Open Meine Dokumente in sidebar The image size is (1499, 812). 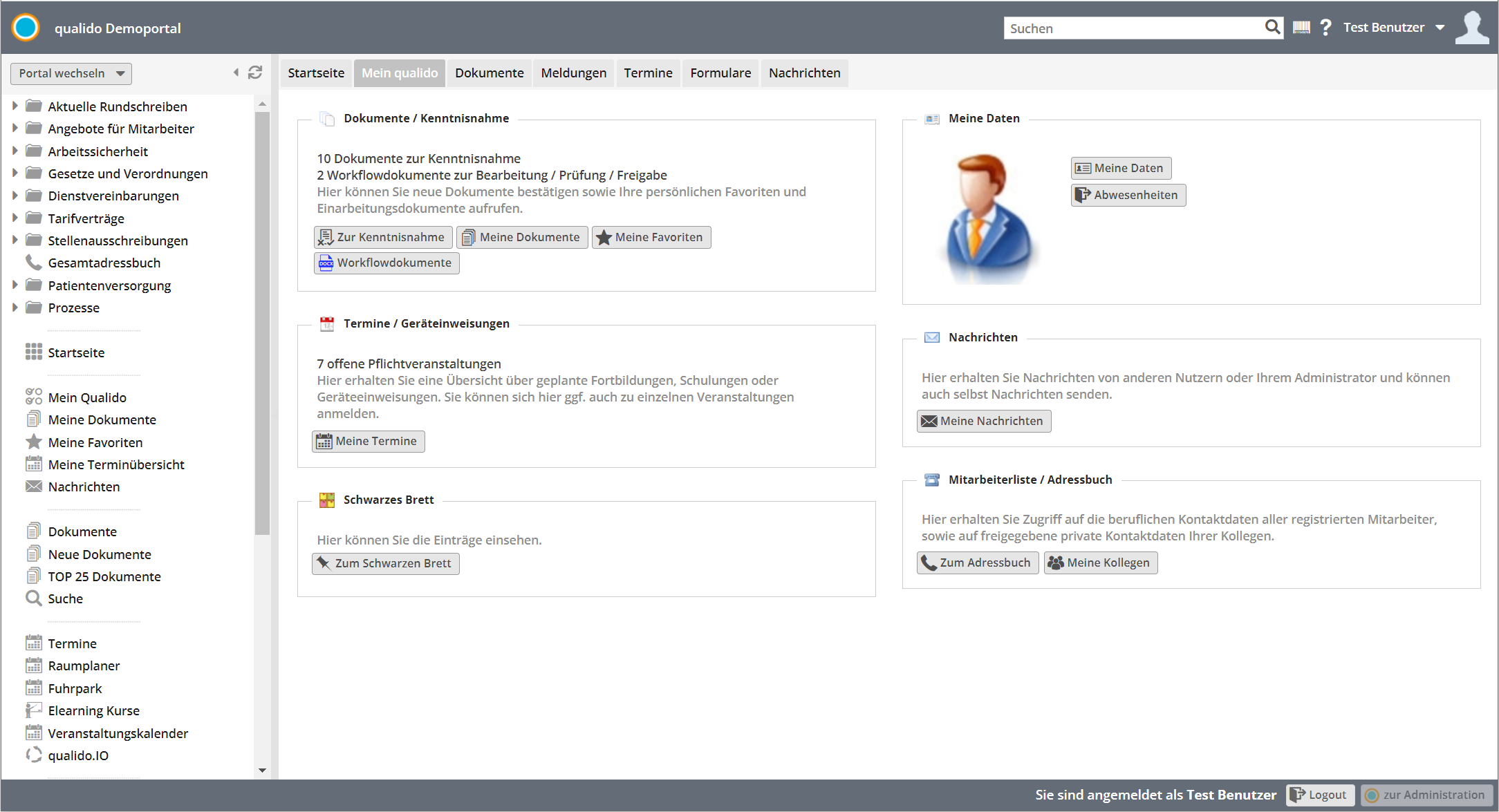coord(102,419)
